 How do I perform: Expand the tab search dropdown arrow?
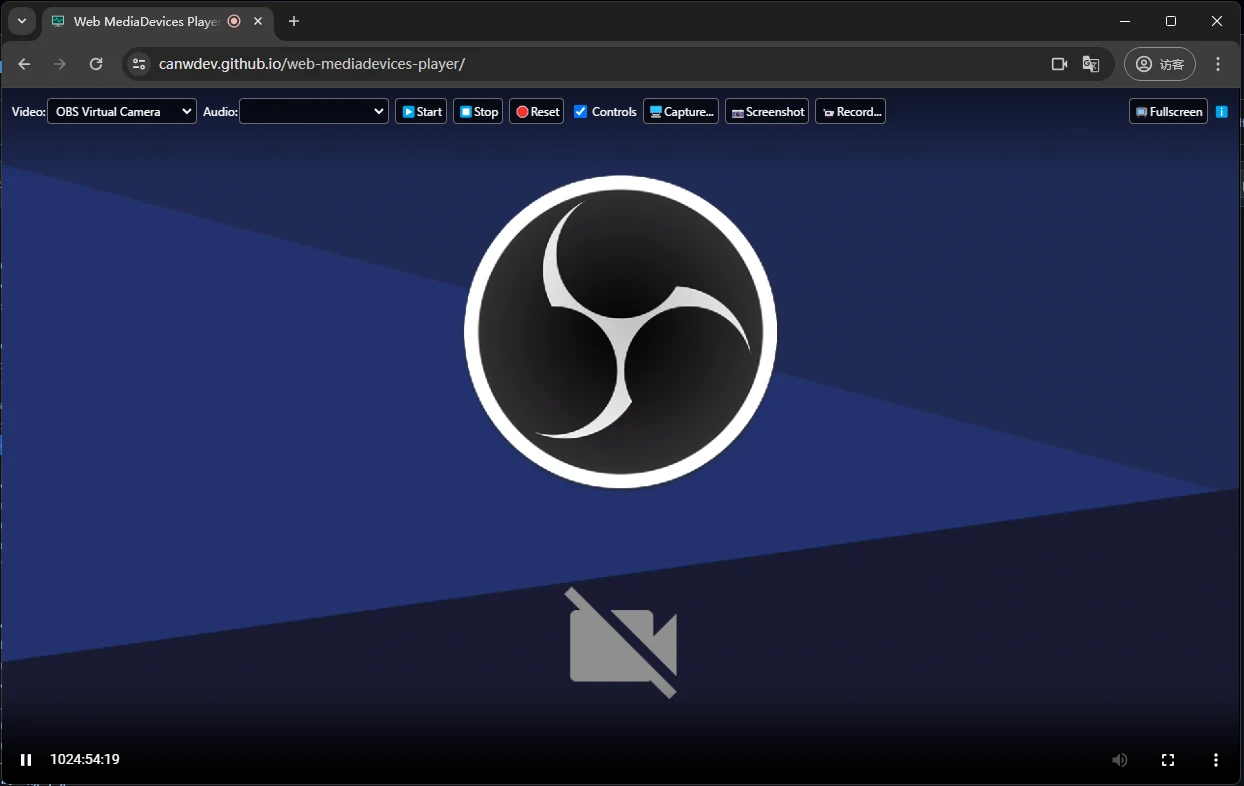click(x=21, y=21)
